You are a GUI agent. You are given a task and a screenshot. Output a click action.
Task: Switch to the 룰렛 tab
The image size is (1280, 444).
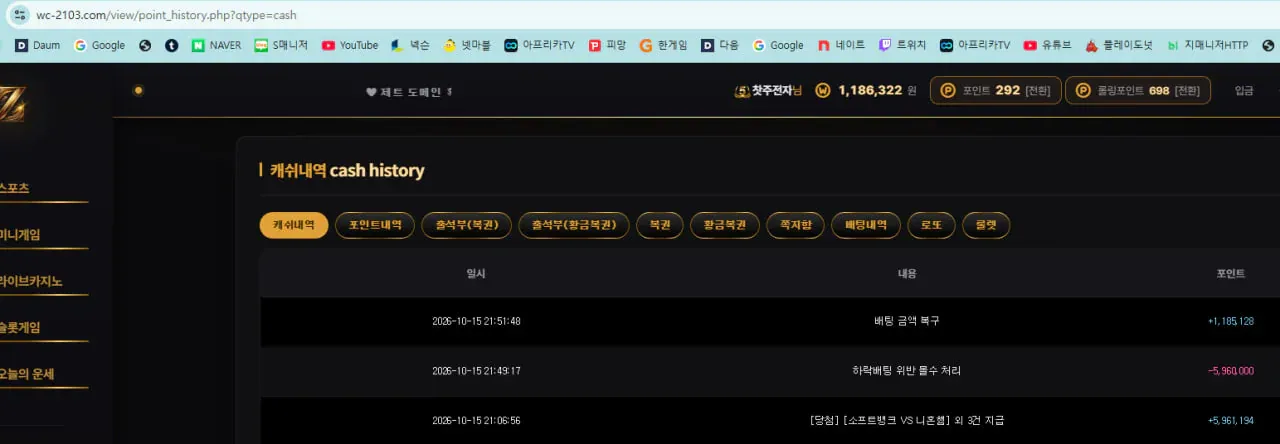coord(986,225)
